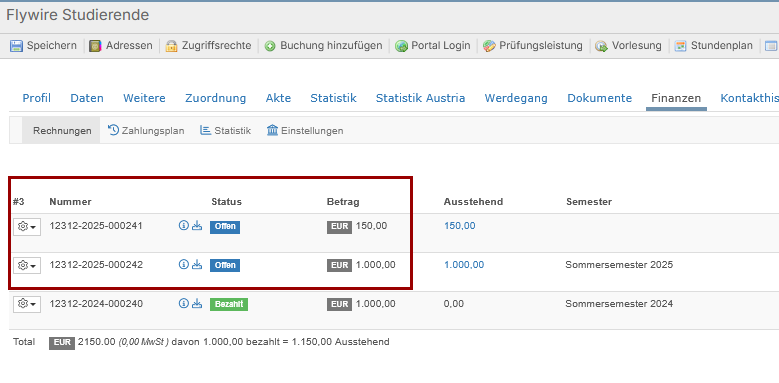Click the outstanding amount link 1.000,00
This screenshot has height=383, width=779.
coord(464,265)
